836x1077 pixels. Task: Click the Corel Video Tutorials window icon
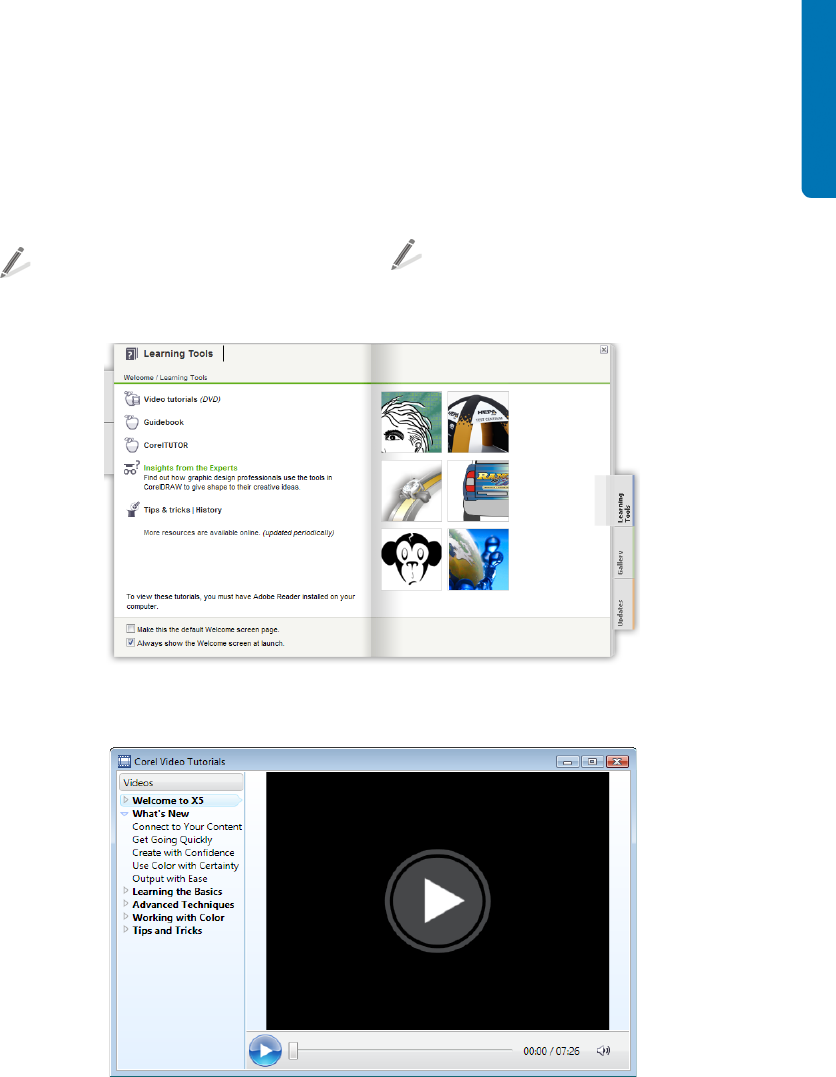[124, 761]
